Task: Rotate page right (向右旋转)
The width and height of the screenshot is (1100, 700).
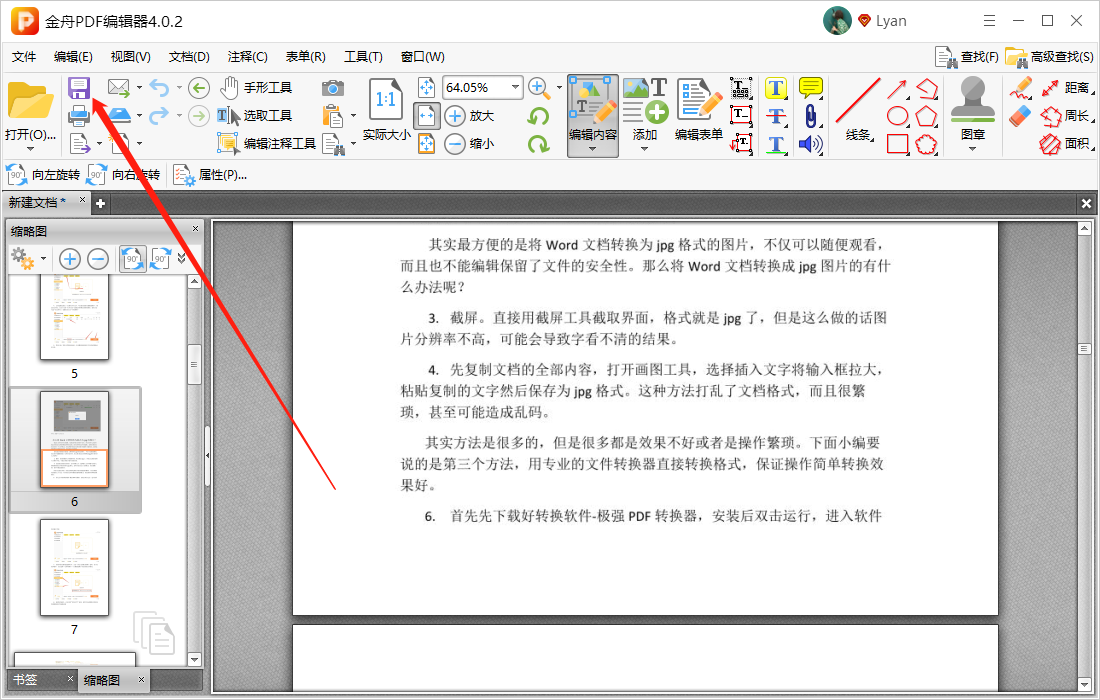Action: [123, 175]
